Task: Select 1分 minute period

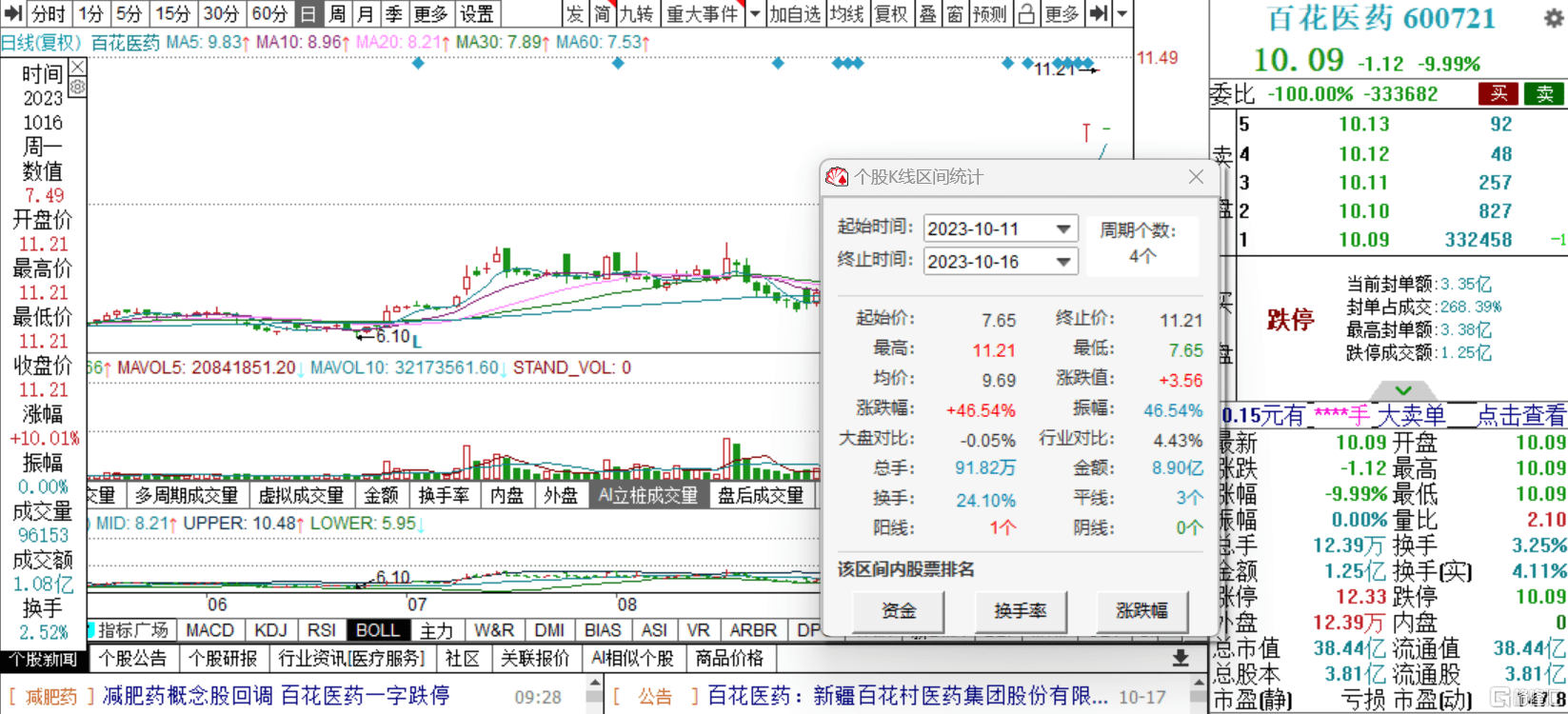Action: point(91,13)
